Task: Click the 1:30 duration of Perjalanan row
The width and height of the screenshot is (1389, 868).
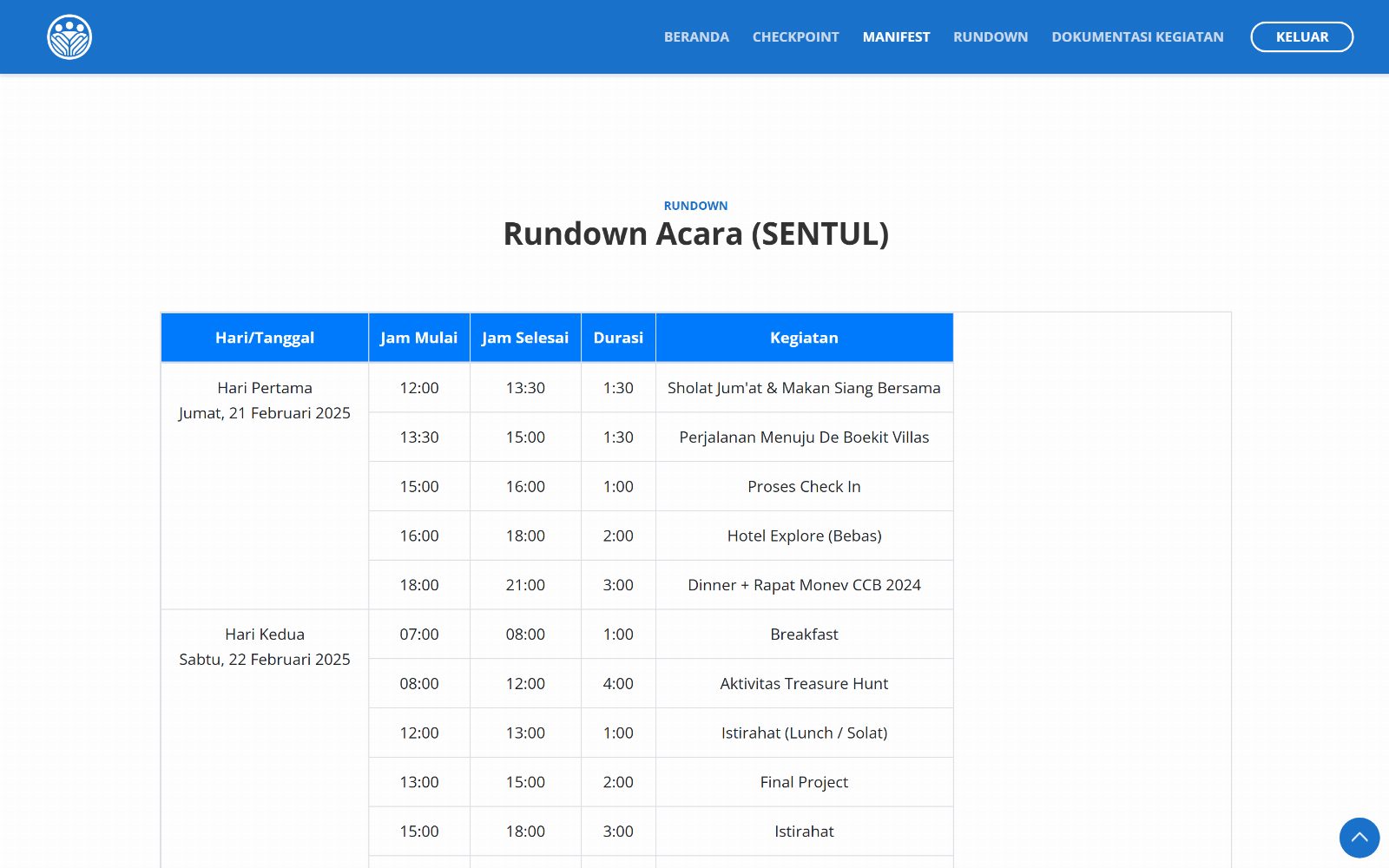Action: pos(618,437)
